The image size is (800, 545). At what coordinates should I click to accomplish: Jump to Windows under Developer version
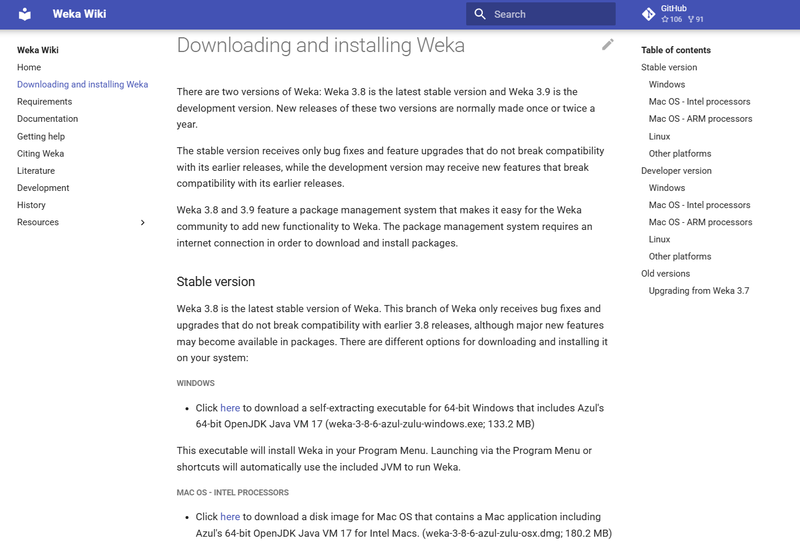pyautogui.click(x=667, y=188)
